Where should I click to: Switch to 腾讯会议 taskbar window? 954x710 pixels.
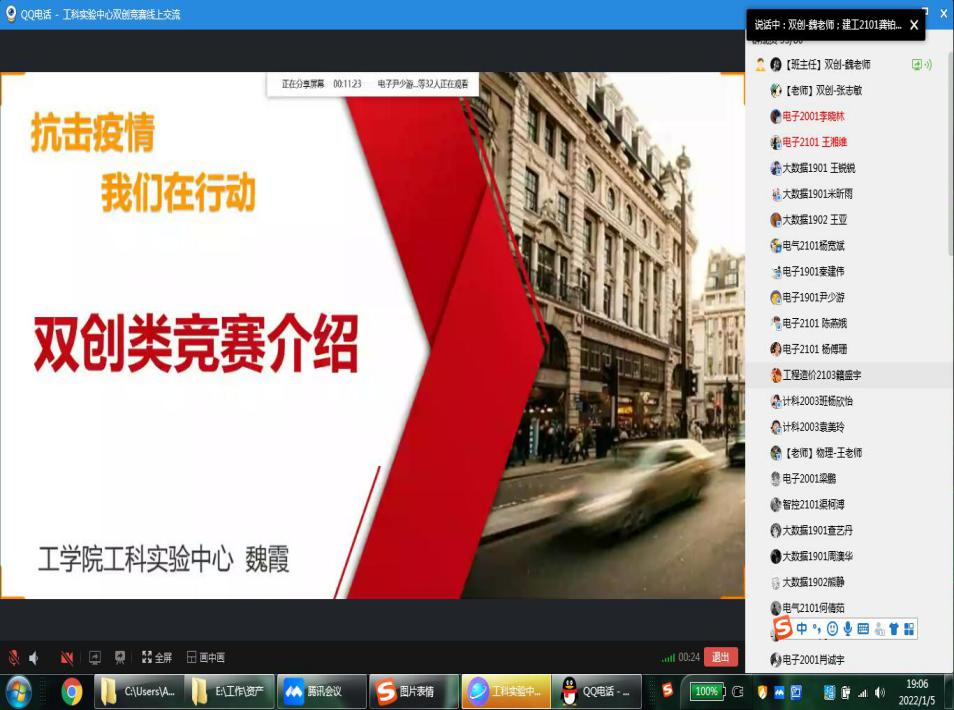click(313, 691)
